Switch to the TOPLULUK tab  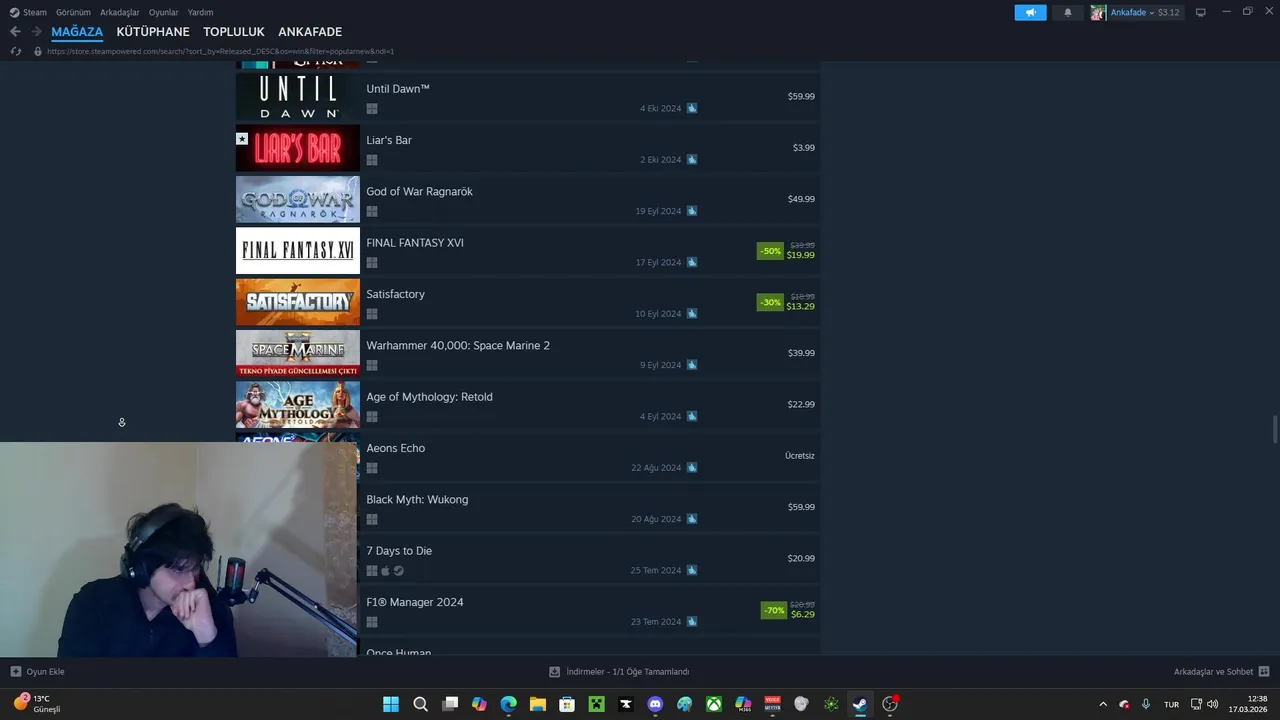234,32
